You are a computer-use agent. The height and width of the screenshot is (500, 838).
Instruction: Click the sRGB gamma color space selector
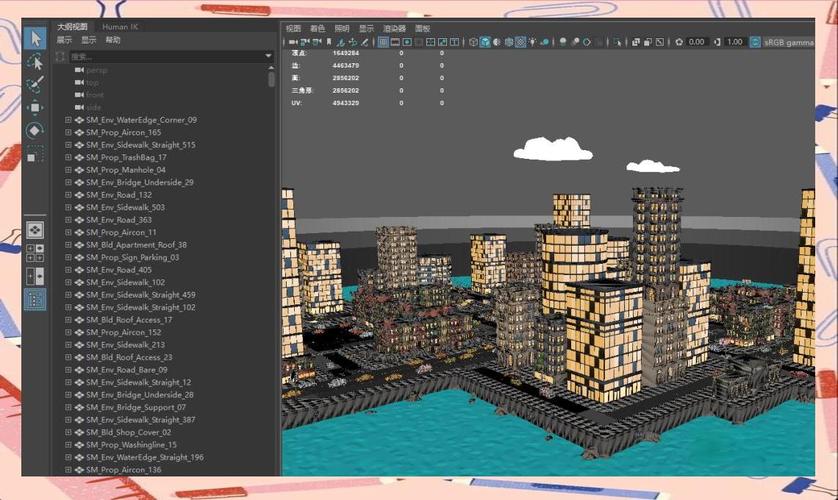point(788,42)
